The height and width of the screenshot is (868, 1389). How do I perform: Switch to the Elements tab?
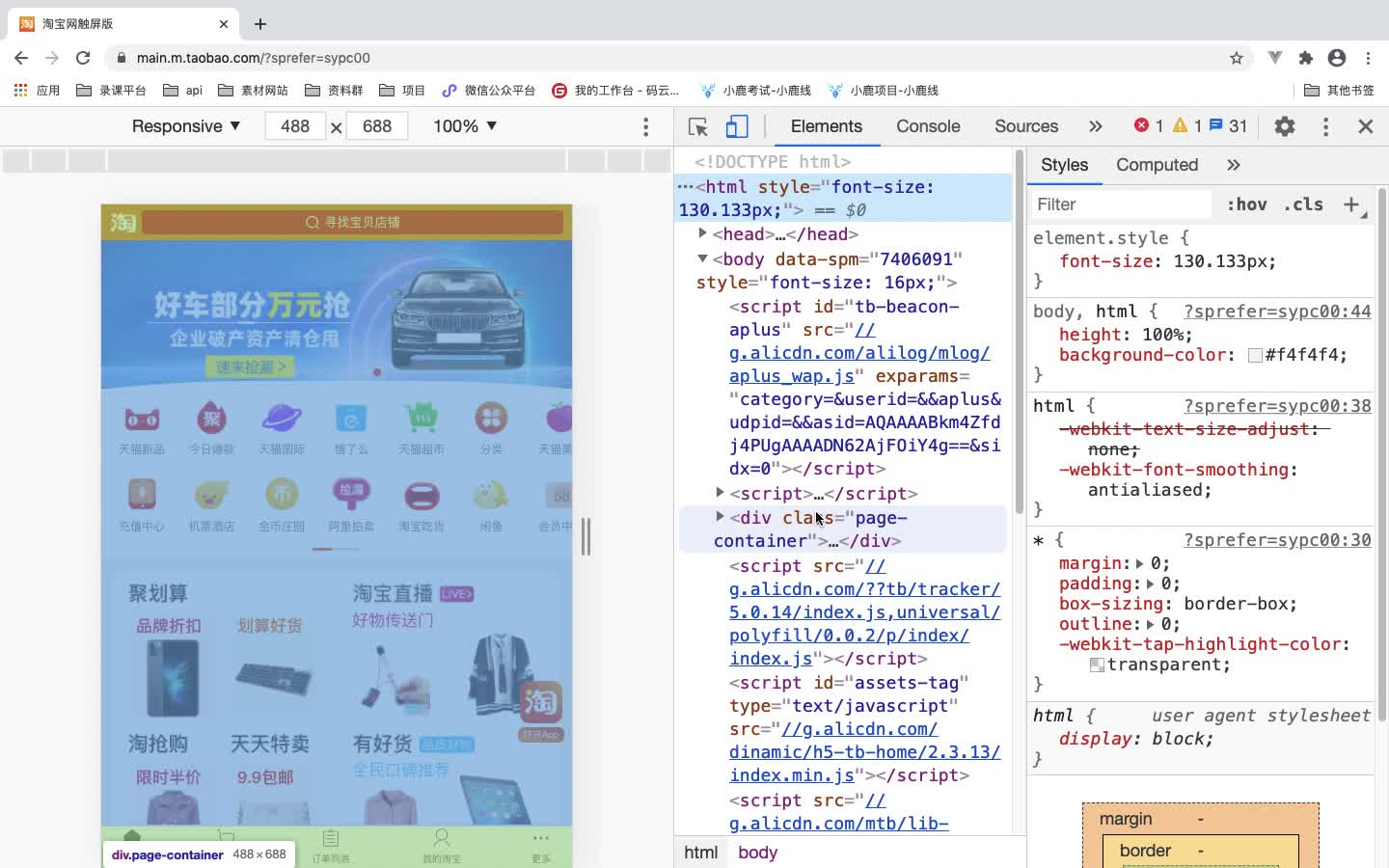tap(827, 126)
